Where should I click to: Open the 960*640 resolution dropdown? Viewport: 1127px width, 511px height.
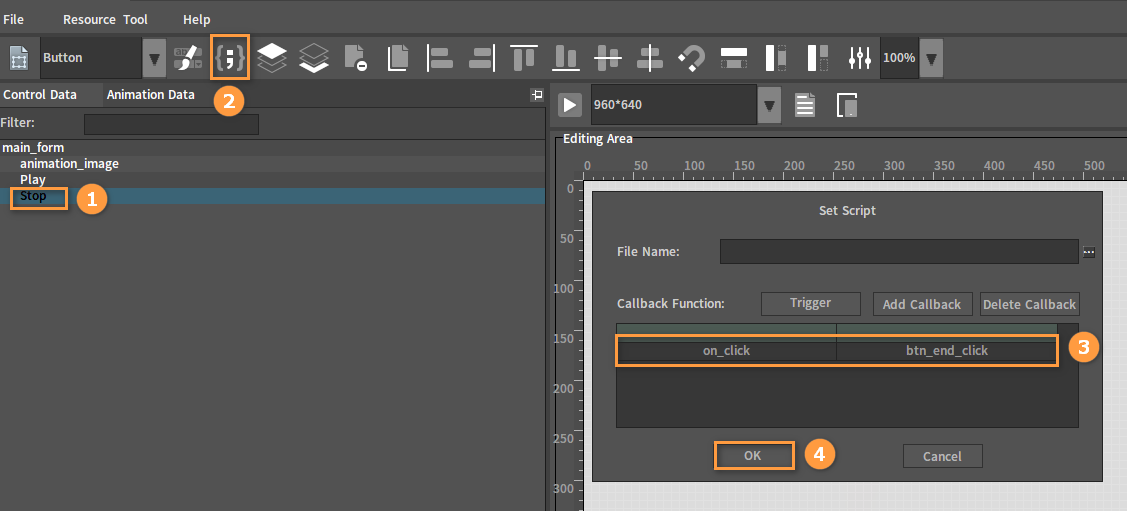pyautogui.click(x=770, y=106)
